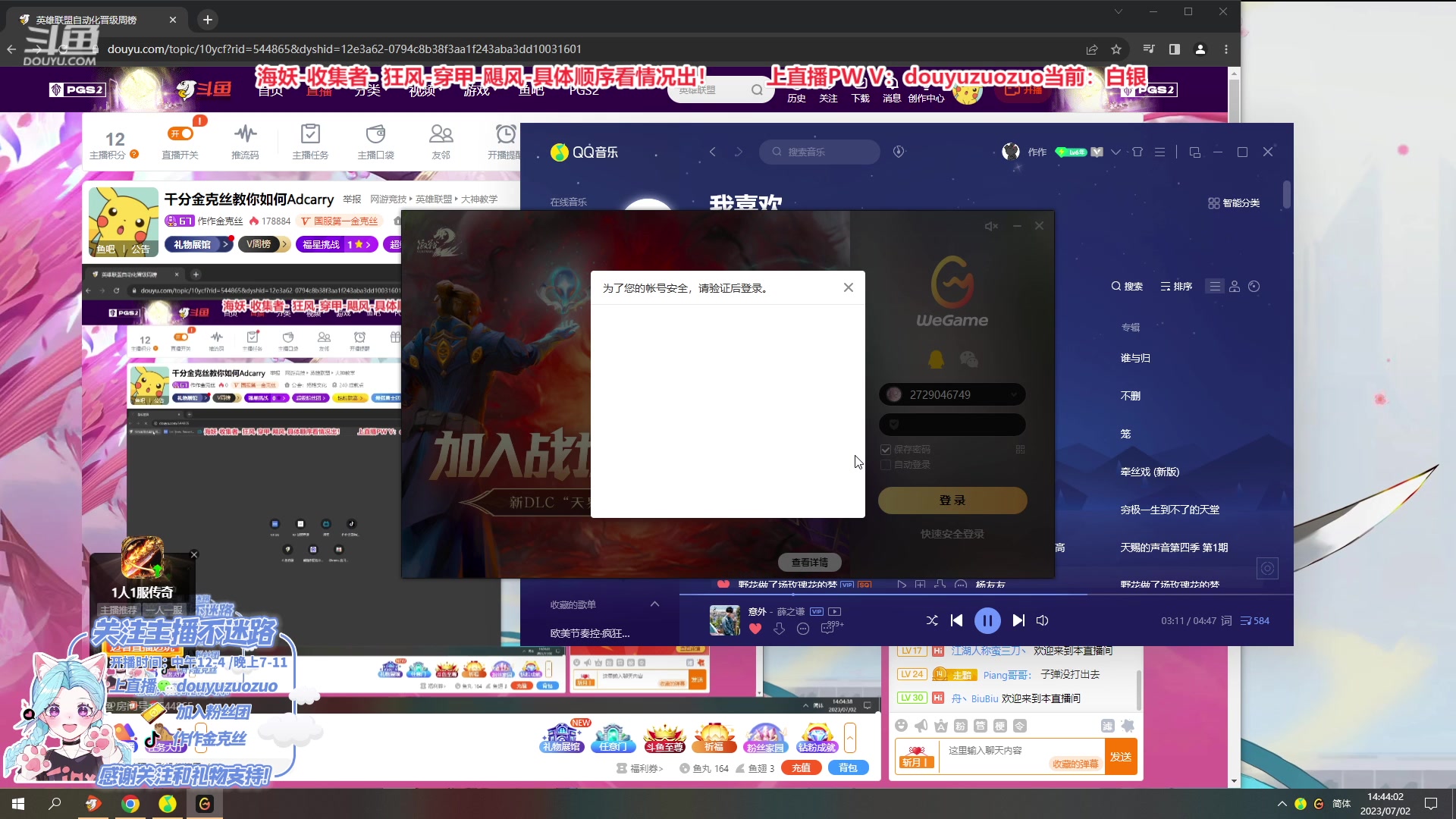Click the song album cover thumbnail in player bar
1456x819 pixels.
coord(724,620)
